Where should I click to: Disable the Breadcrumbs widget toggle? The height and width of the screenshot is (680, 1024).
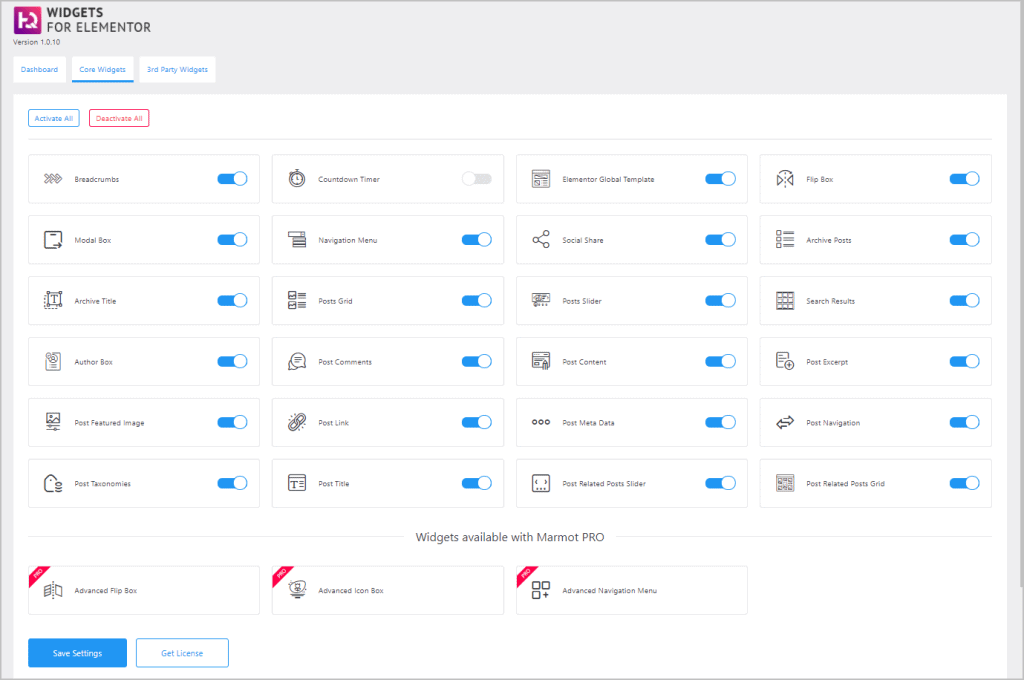pos(232,179)
